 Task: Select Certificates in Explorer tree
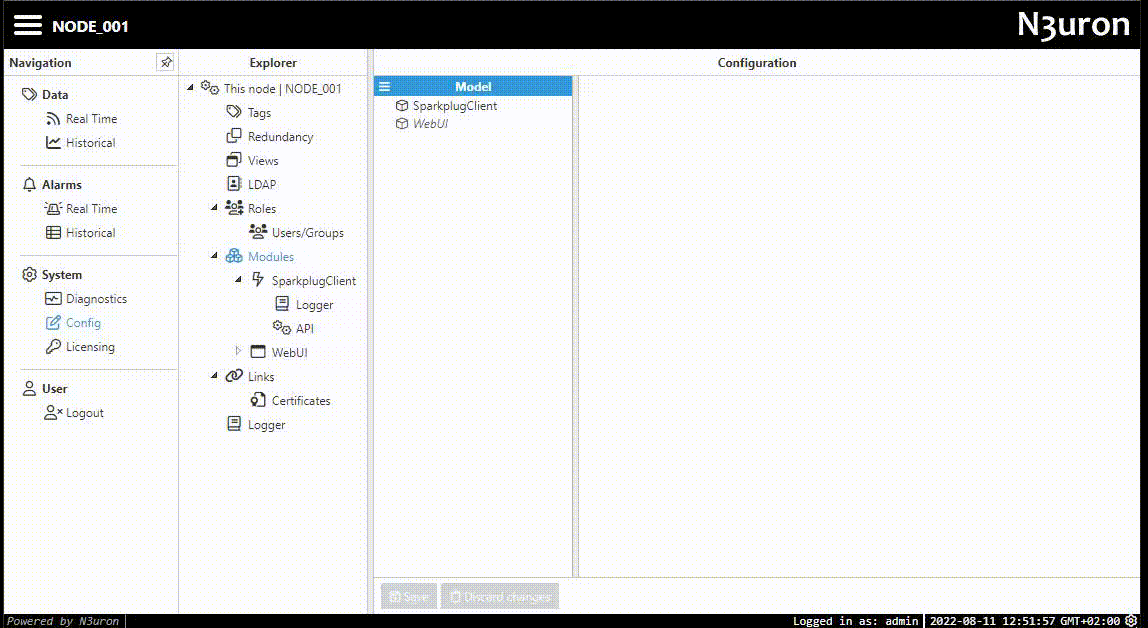tap(301, 400)
